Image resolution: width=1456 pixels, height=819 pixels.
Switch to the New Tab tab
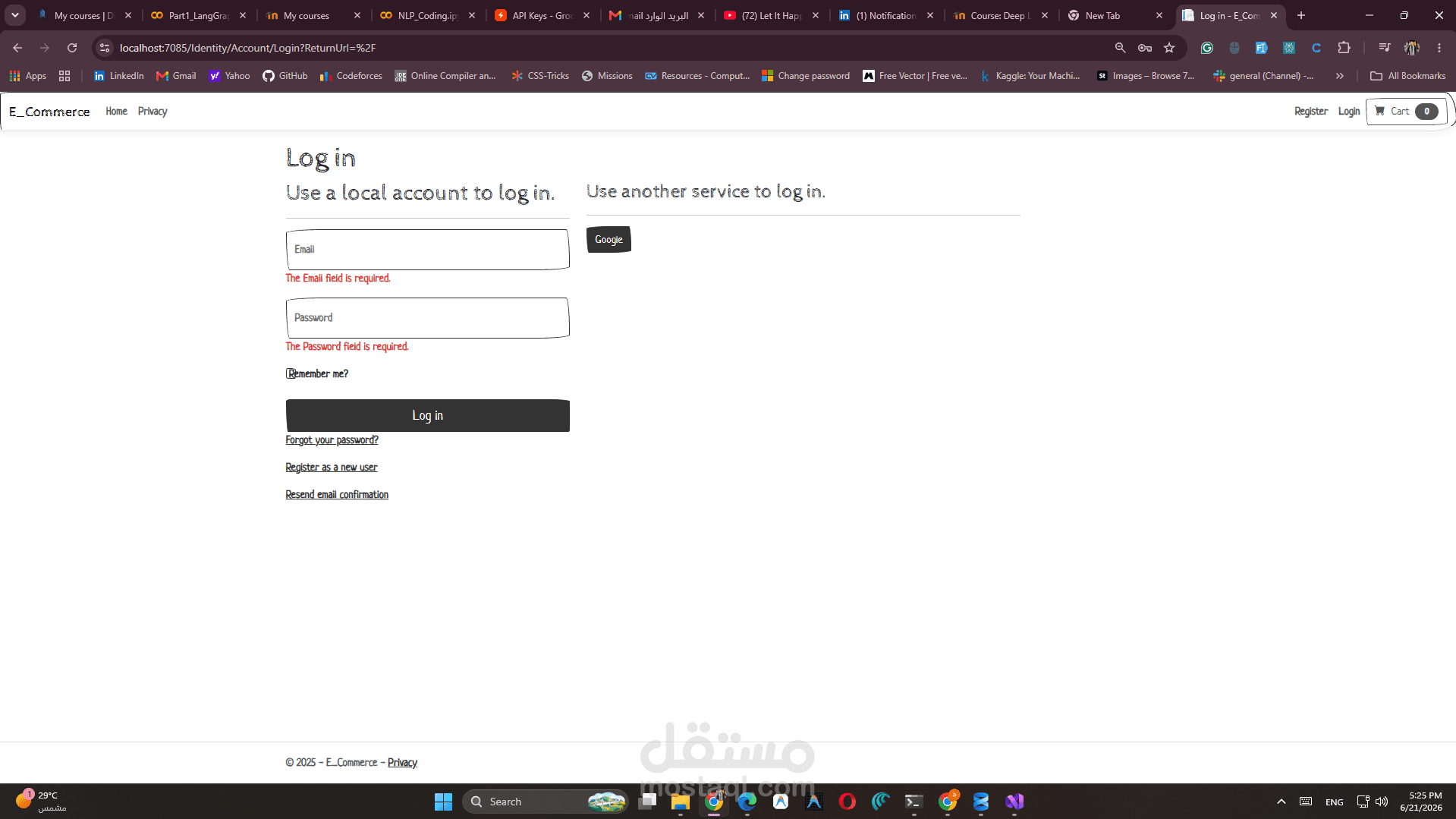1116,15
